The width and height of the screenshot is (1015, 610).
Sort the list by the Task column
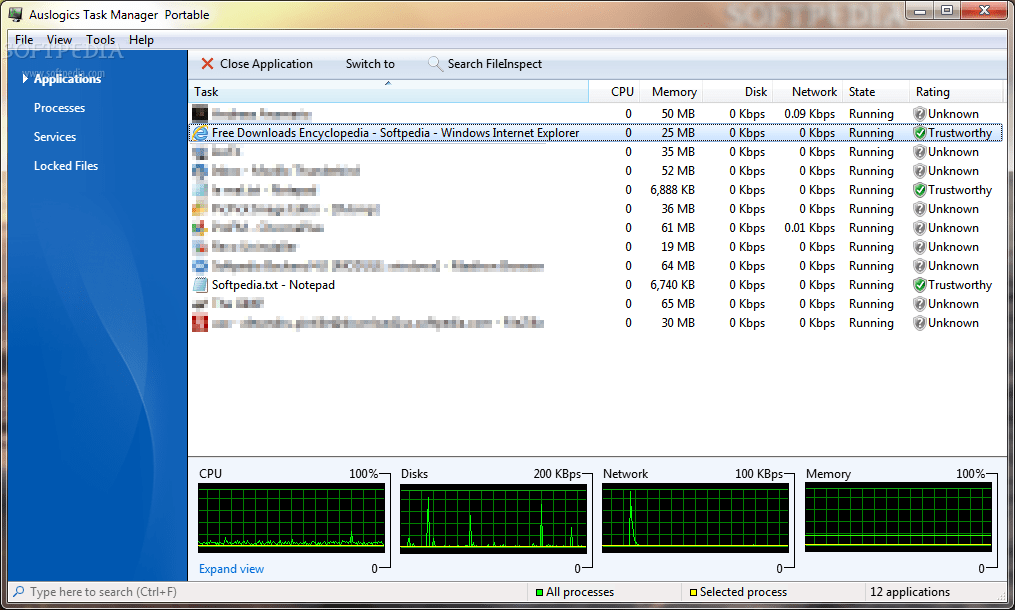pyautogui.click(x=388, y=92)
